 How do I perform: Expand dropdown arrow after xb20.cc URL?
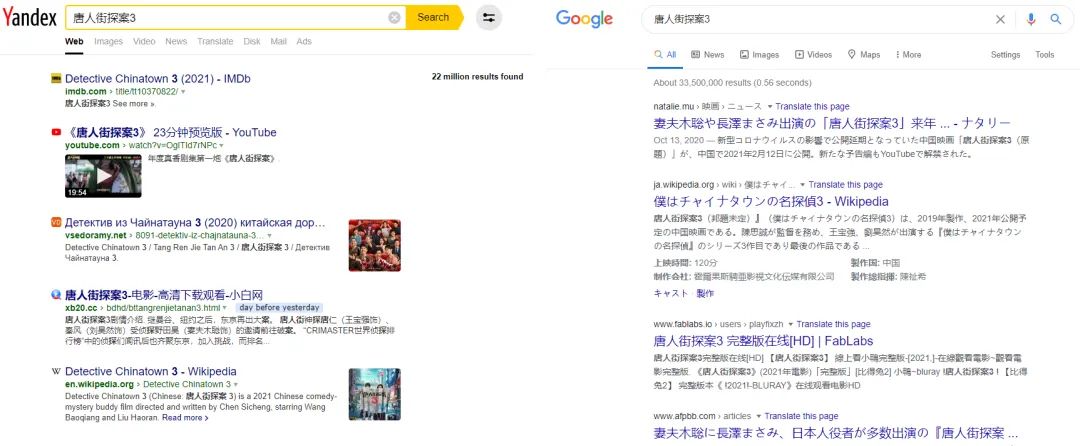(x=225, y=308)
